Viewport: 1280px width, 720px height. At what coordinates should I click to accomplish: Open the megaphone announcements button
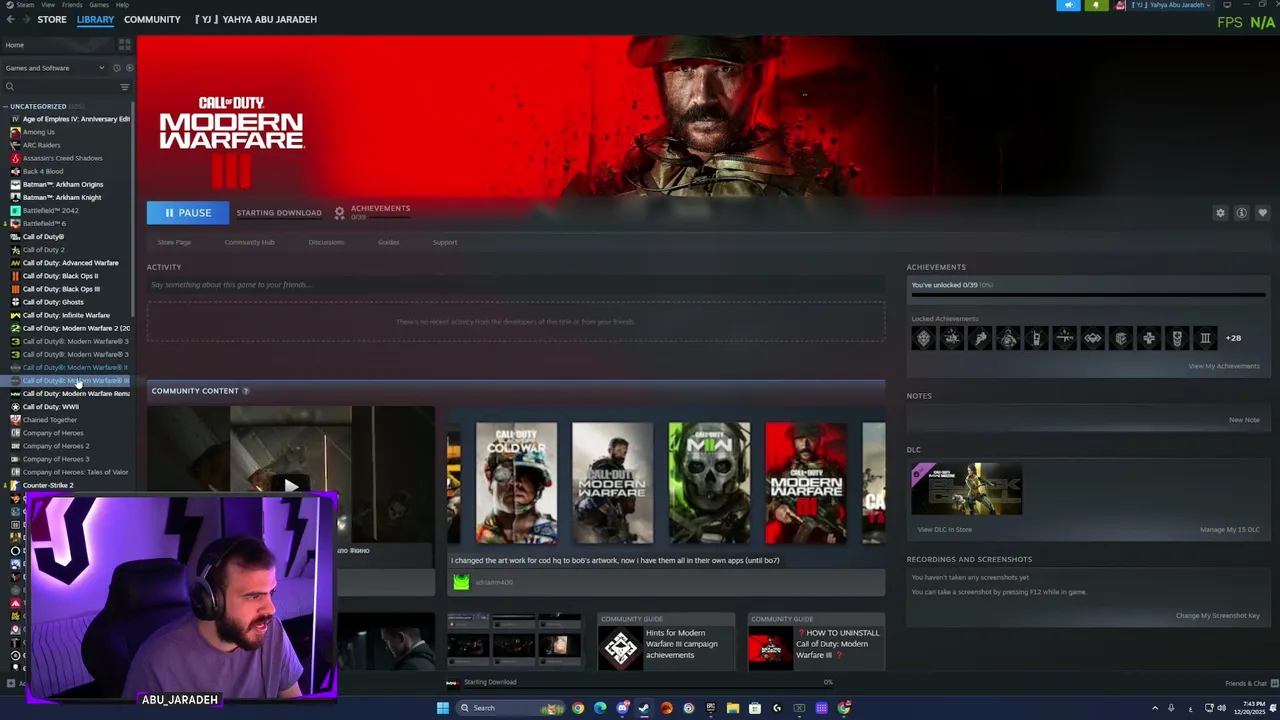click(1068, 5)
